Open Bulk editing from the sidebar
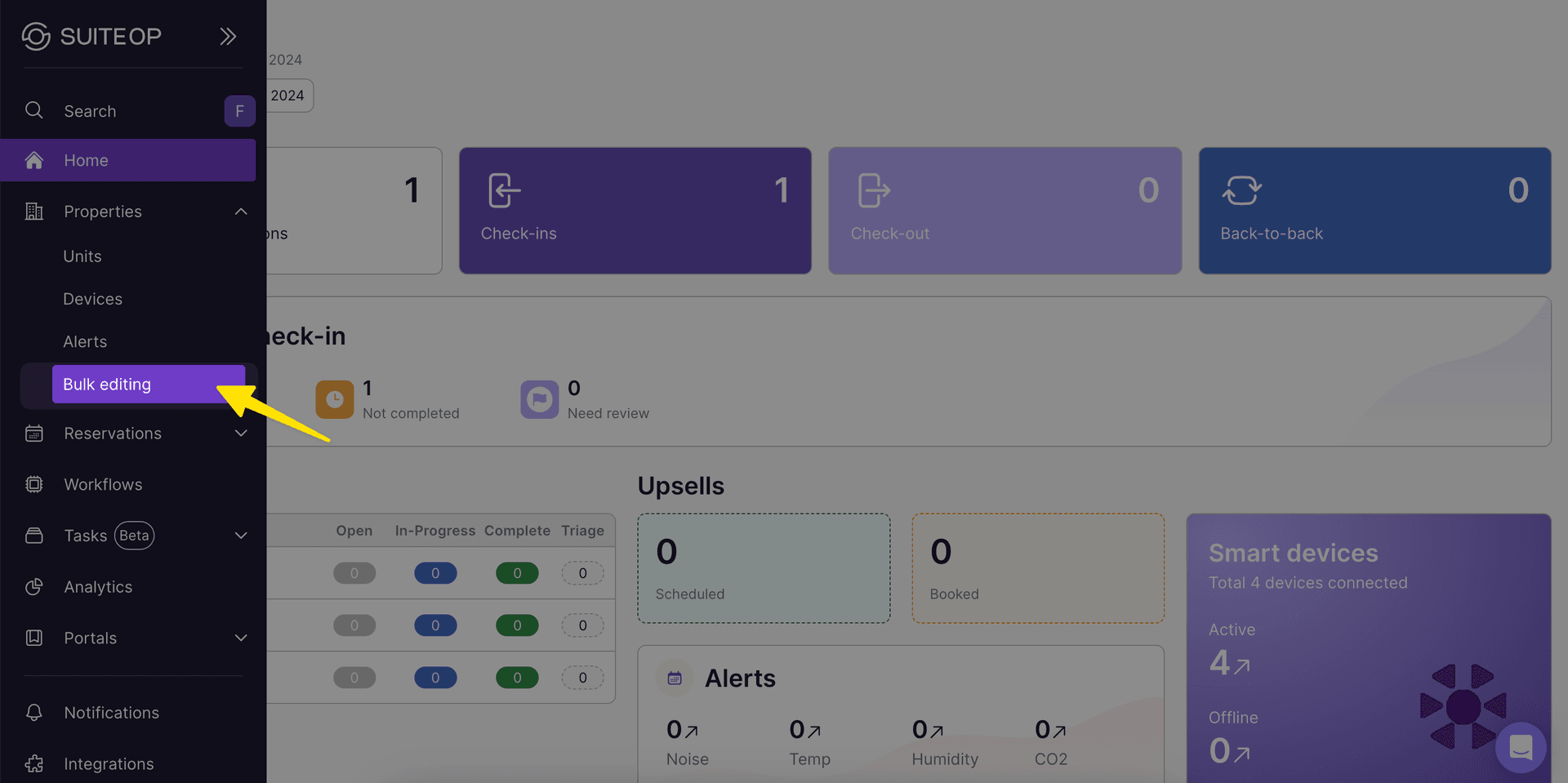The width and height of the screenshot is (1568, 783). (x=107, y=384)
